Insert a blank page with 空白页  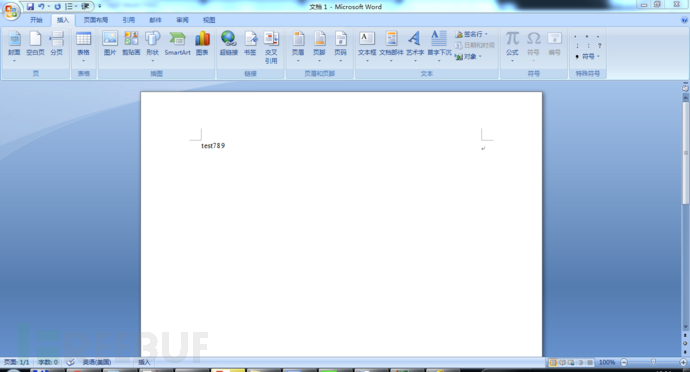35,44
